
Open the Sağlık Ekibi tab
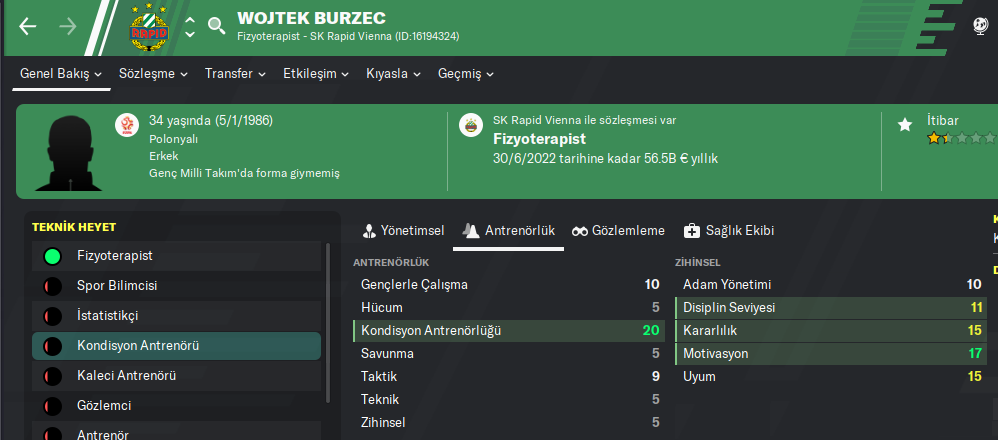tap(729, 231)
